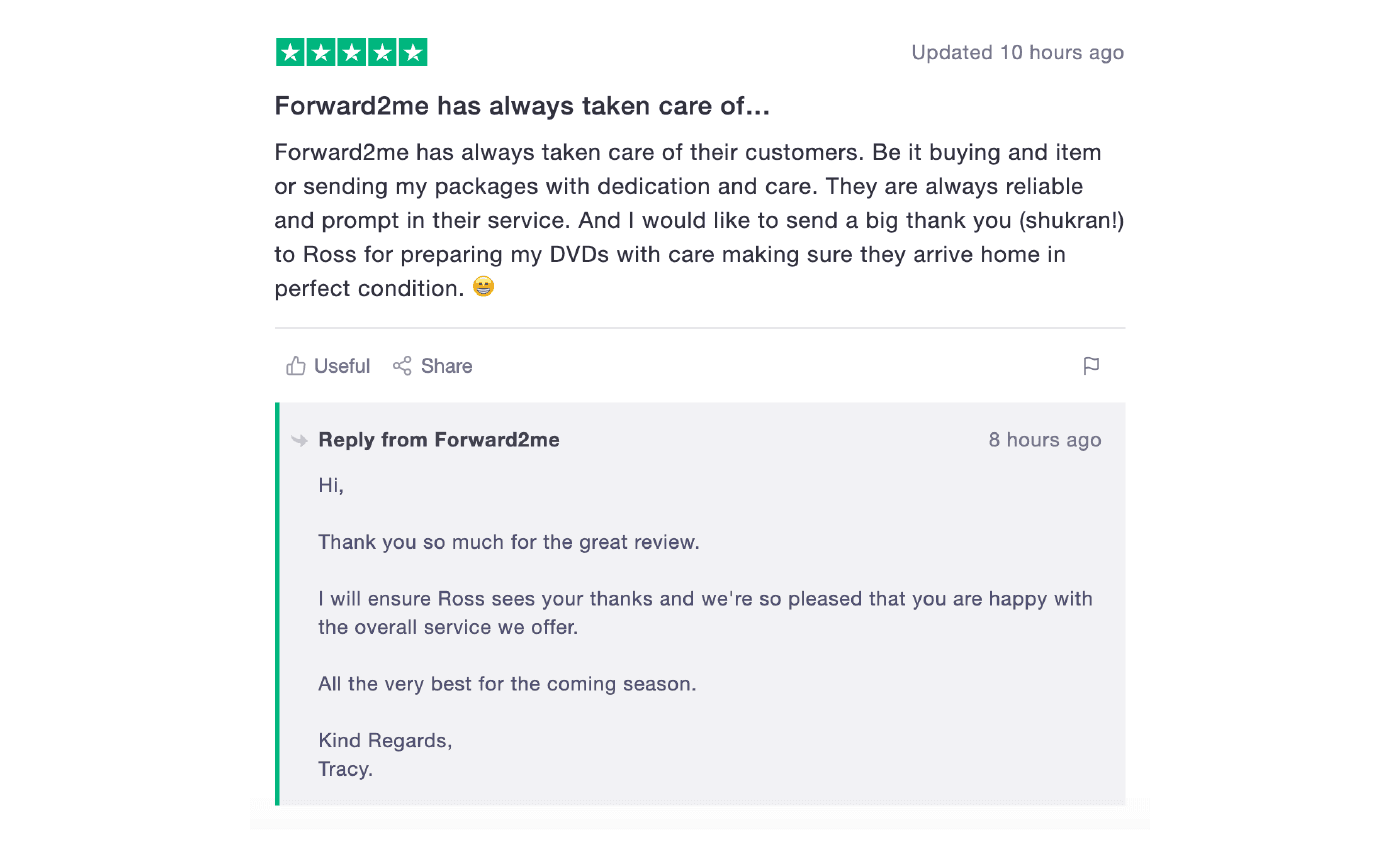Viewport: 1400px width, 854px height.
Task: Share this review
Action: pos(433,366)
